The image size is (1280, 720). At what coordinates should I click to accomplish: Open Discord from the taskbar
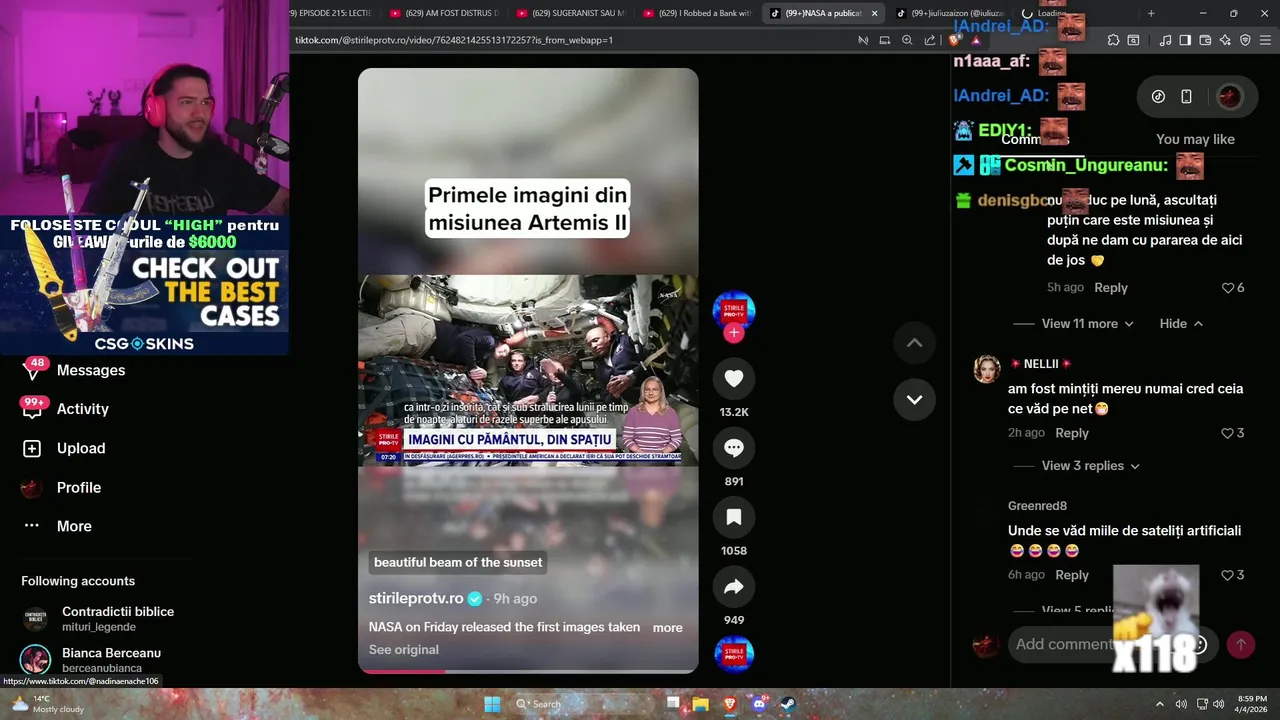point(759,704)
